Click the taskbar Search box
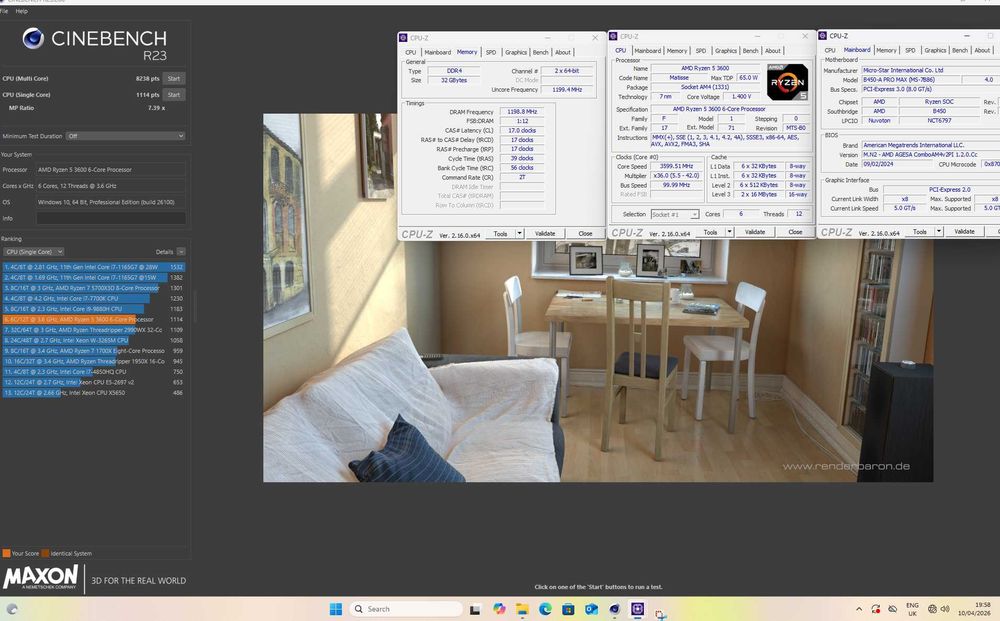The width and height of the screenshot is (1000, 621). point(406,609)
